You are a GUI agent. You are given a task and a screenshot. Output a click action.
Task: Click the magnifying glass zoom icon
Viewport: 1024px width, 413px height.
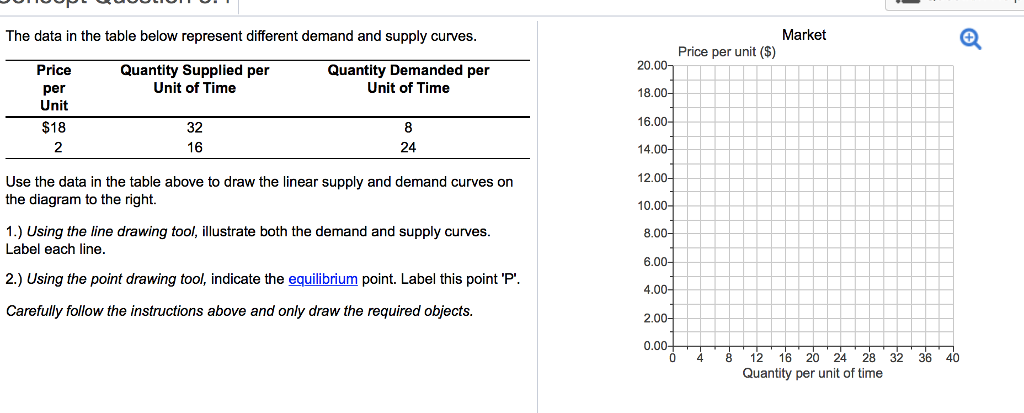coord(969,40)
